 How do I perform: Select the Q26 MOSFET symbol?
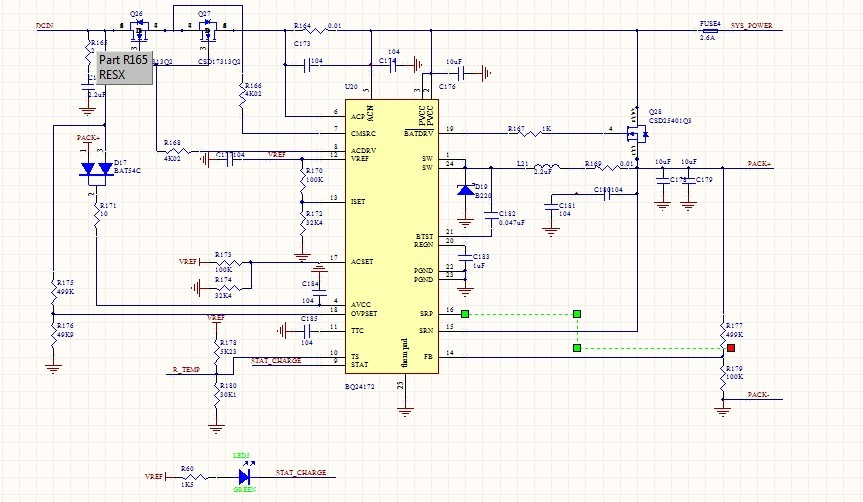tap(139, 30)
